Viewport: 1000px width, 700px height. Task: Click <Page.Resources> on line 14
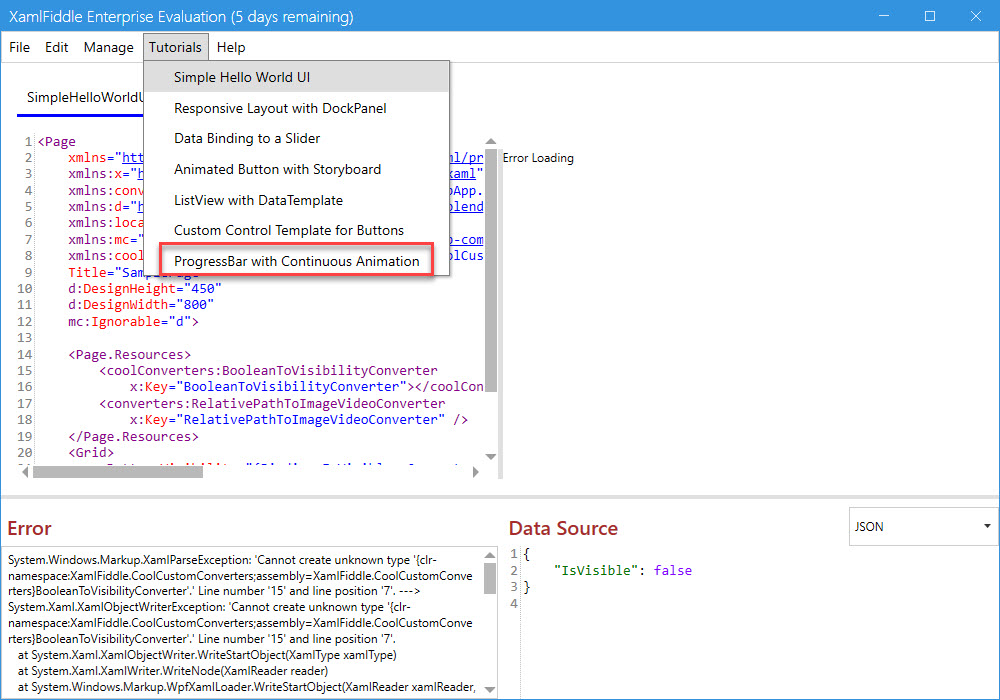(129, 354)
